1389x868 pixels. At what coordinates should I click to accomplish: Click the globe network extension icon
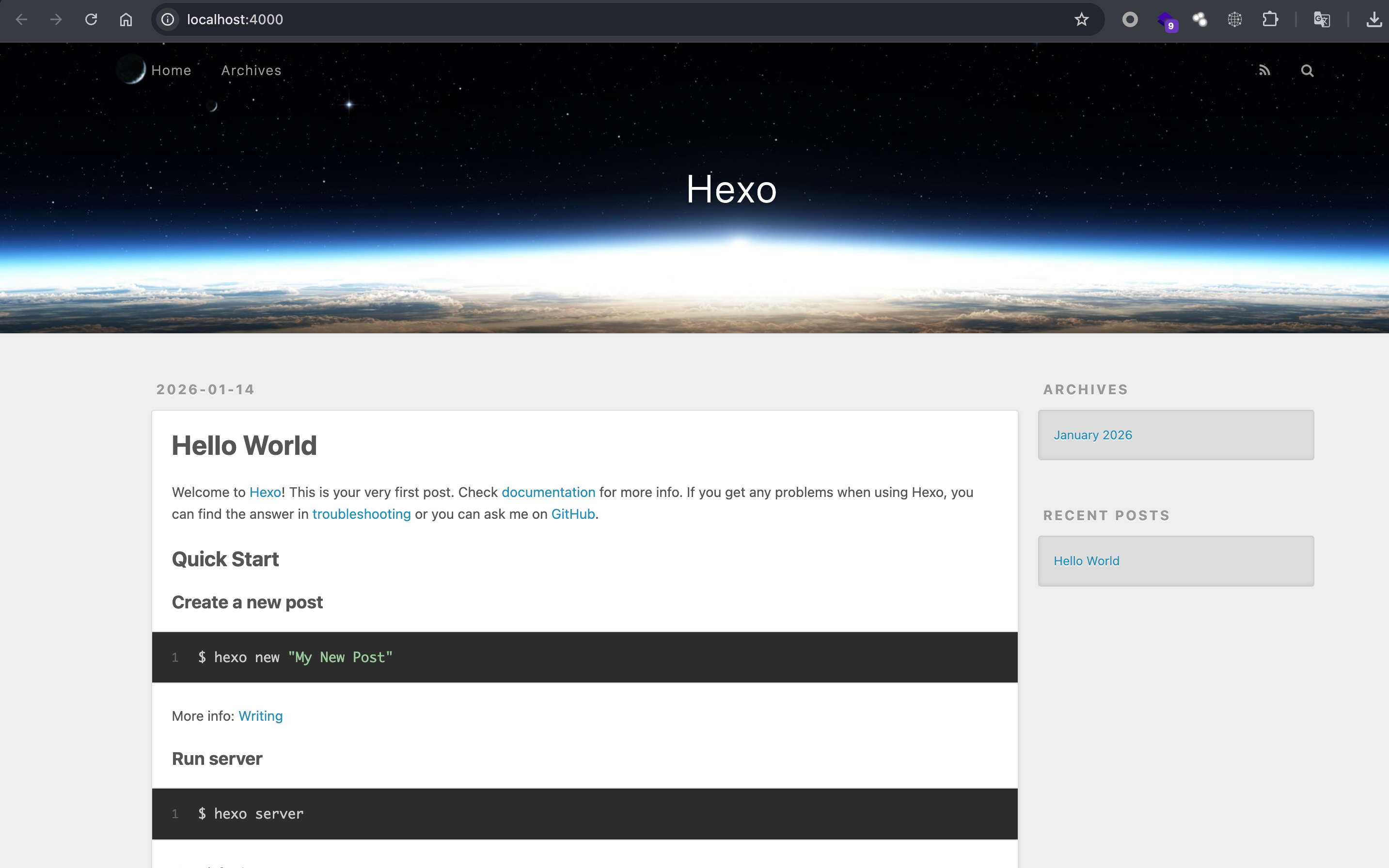[x=1234, y=19]
